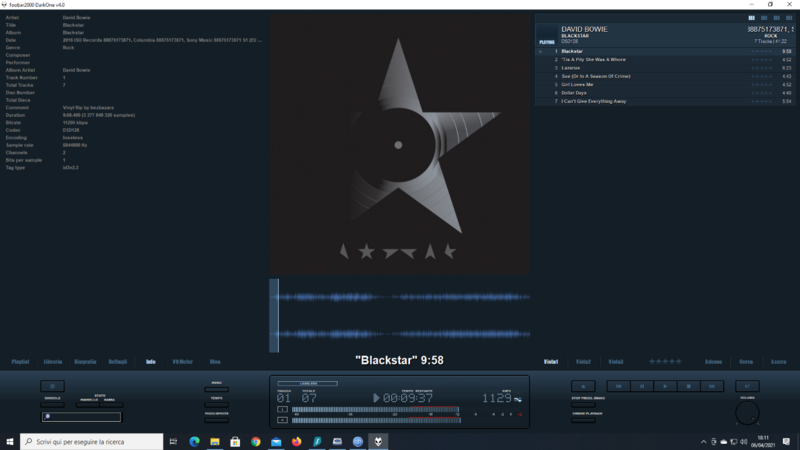Open Google Chrome from taskbar
800x450 pixels.
[256, 441]
